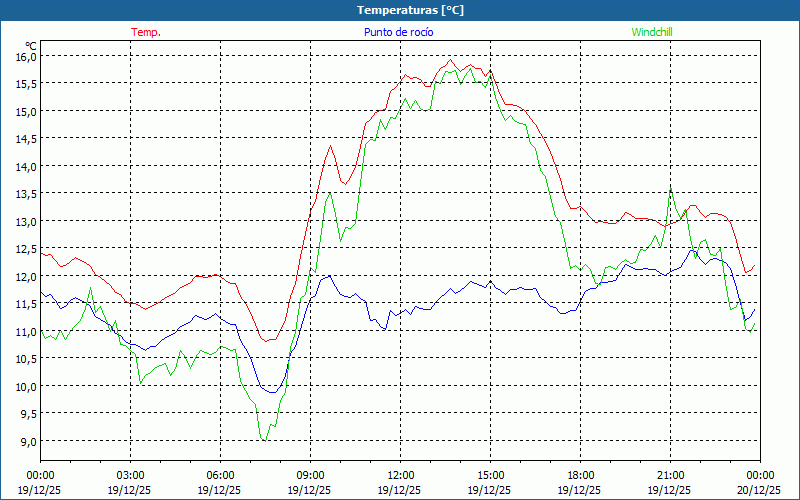Click the 03:00 time axis label

130,475
